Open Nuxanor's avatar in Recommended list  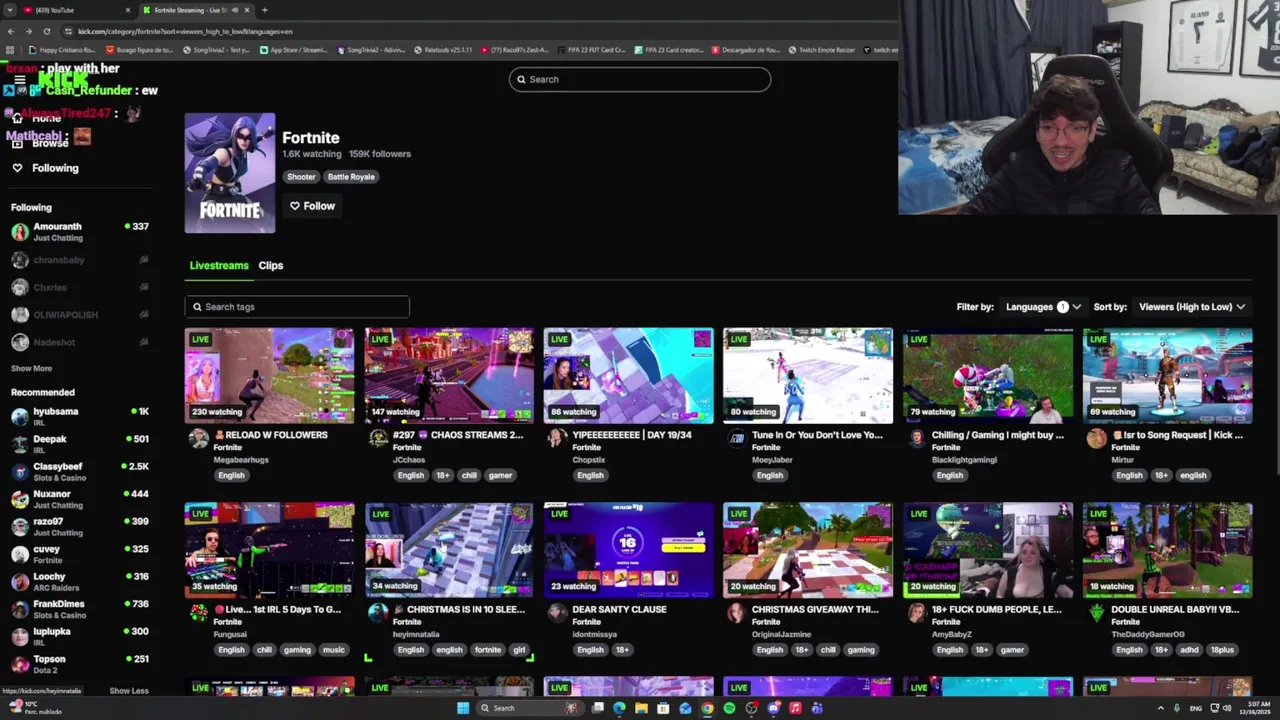20,499
